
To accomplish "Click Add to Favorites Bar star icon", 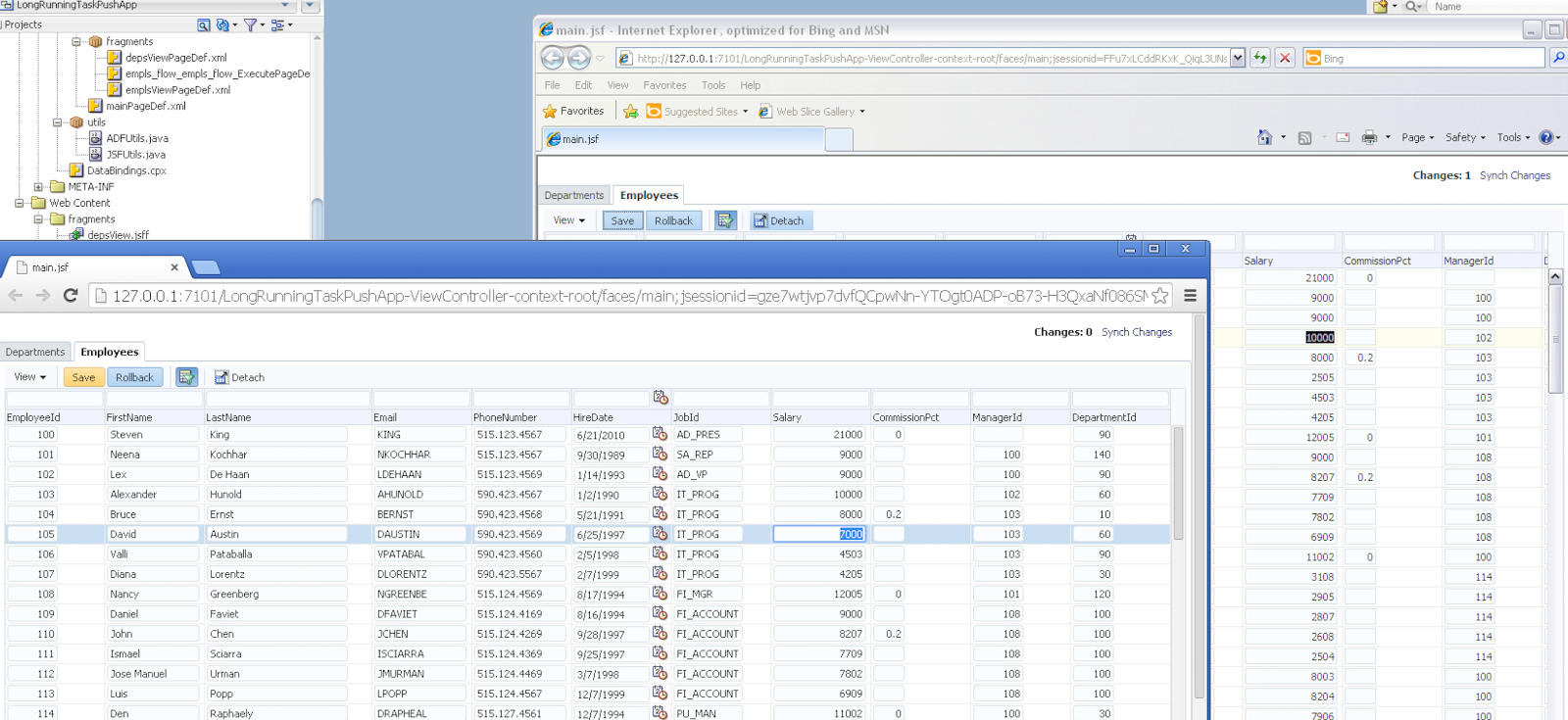I will point(631,112).
